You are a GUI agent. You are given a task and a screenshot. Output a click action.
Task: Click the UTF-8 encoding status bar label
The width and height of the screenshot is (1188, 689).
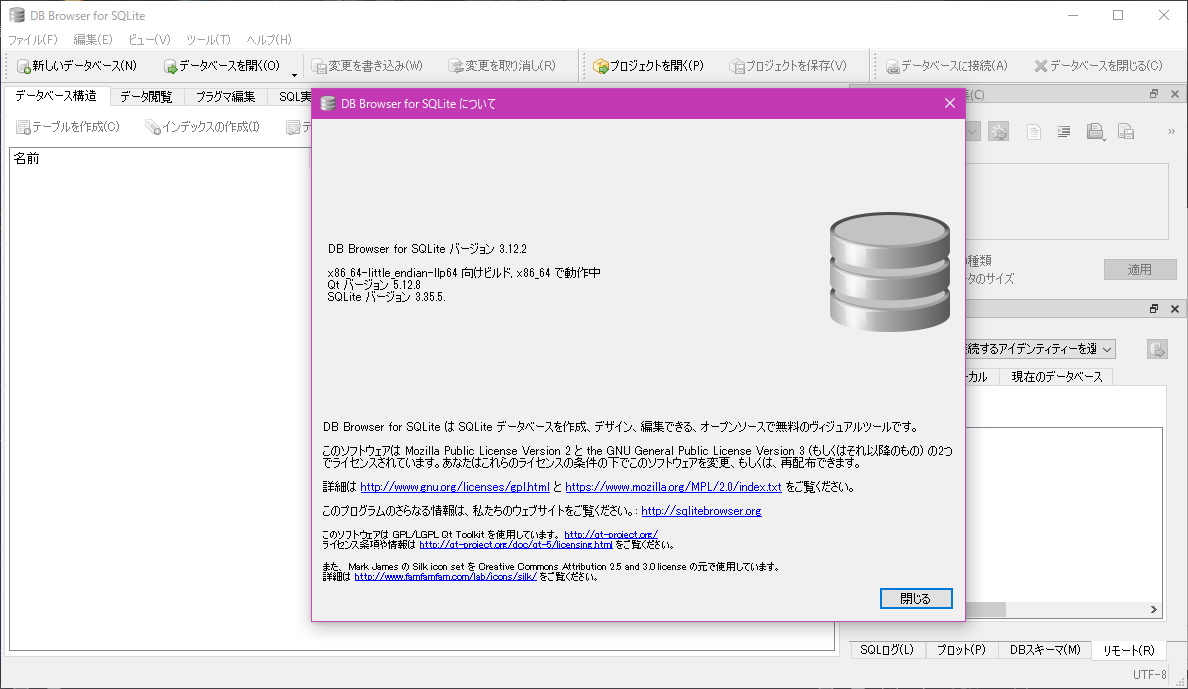point(1149,675)
